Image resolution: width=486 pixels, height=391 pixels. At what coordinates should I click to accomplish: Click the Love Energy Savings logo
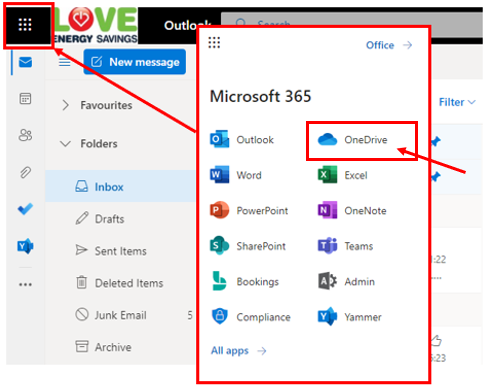tap(95, 26)
